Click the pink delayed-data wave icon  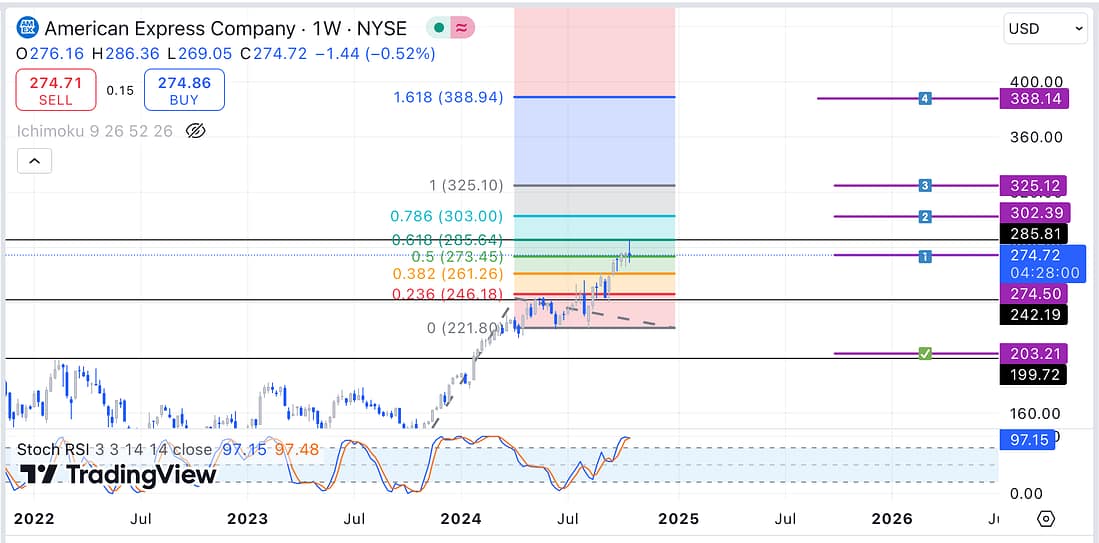tap(463, 28)
